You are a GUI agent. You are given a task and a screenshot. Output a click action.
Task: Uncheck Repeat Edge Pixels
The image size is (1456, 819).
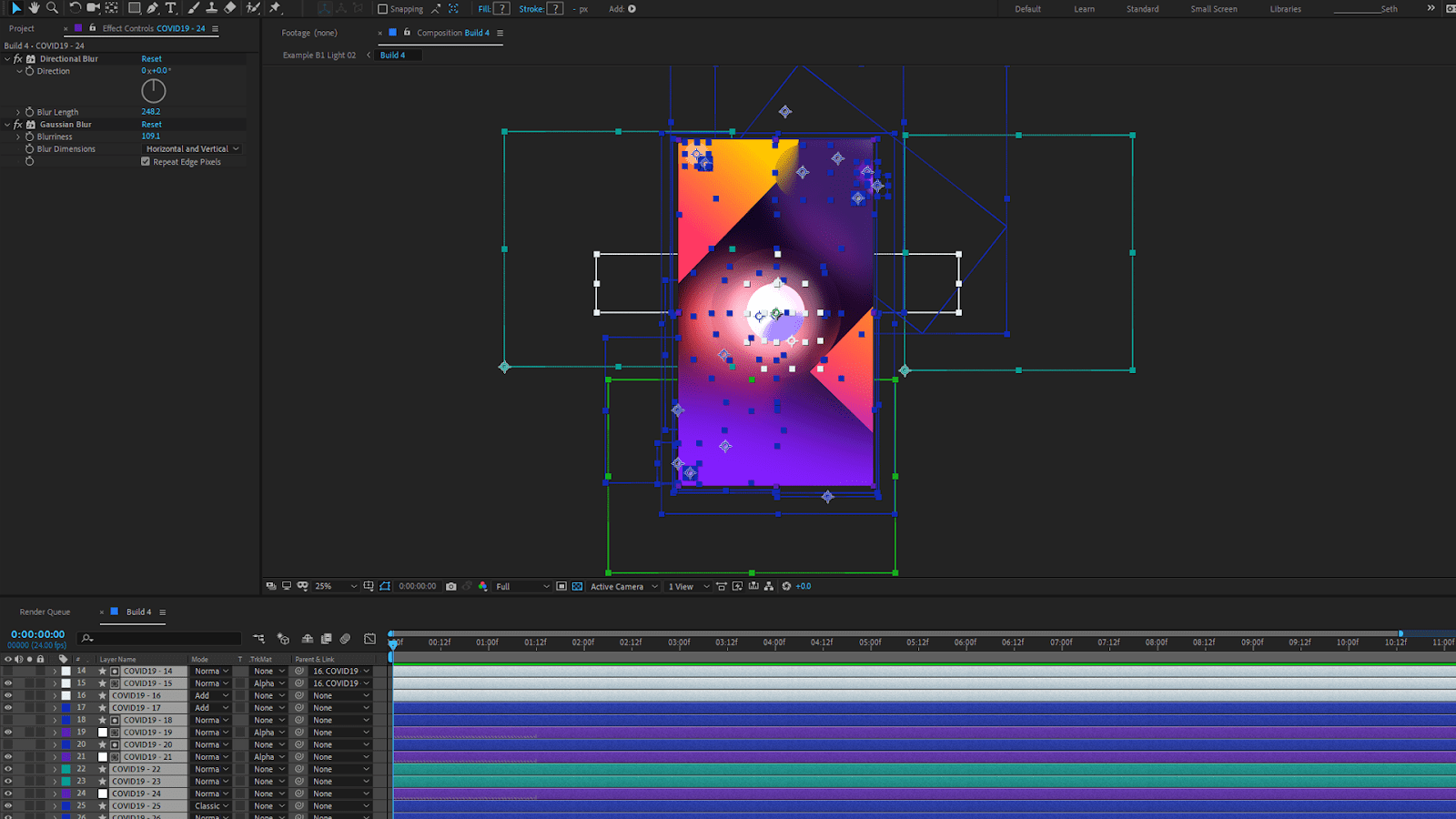pos(146,162)
